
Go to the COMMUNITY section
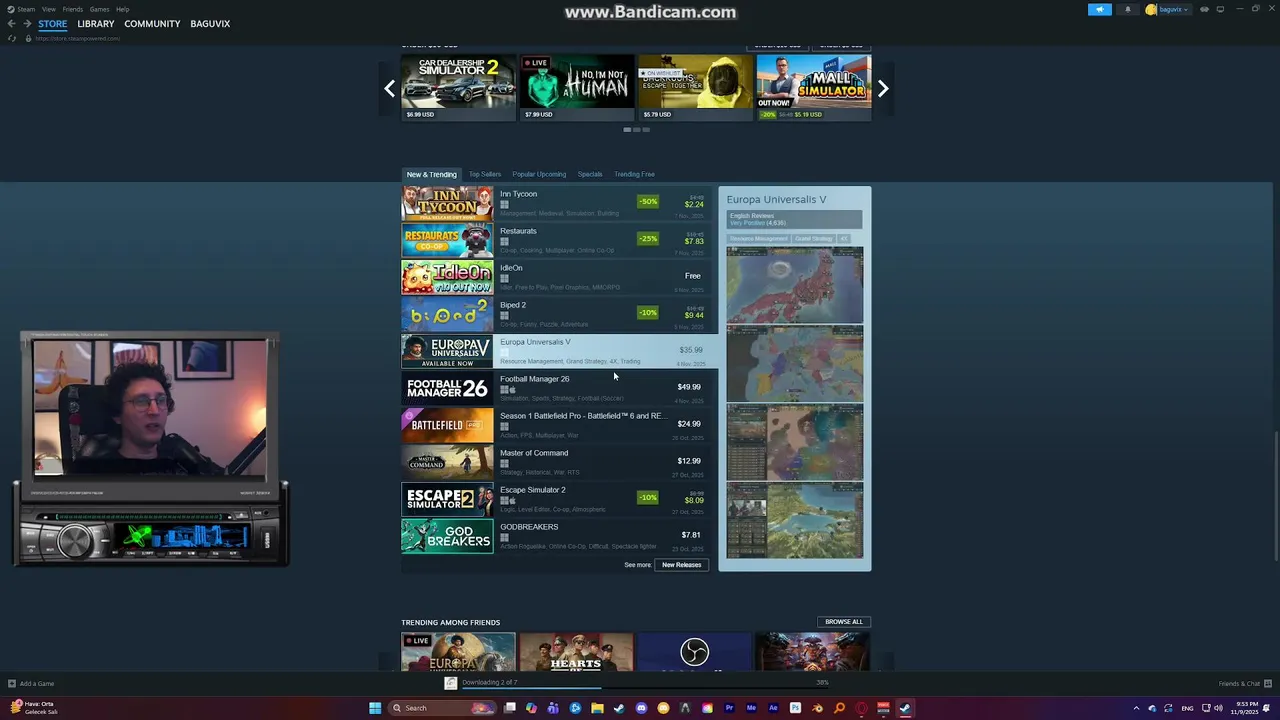[152, 24]
